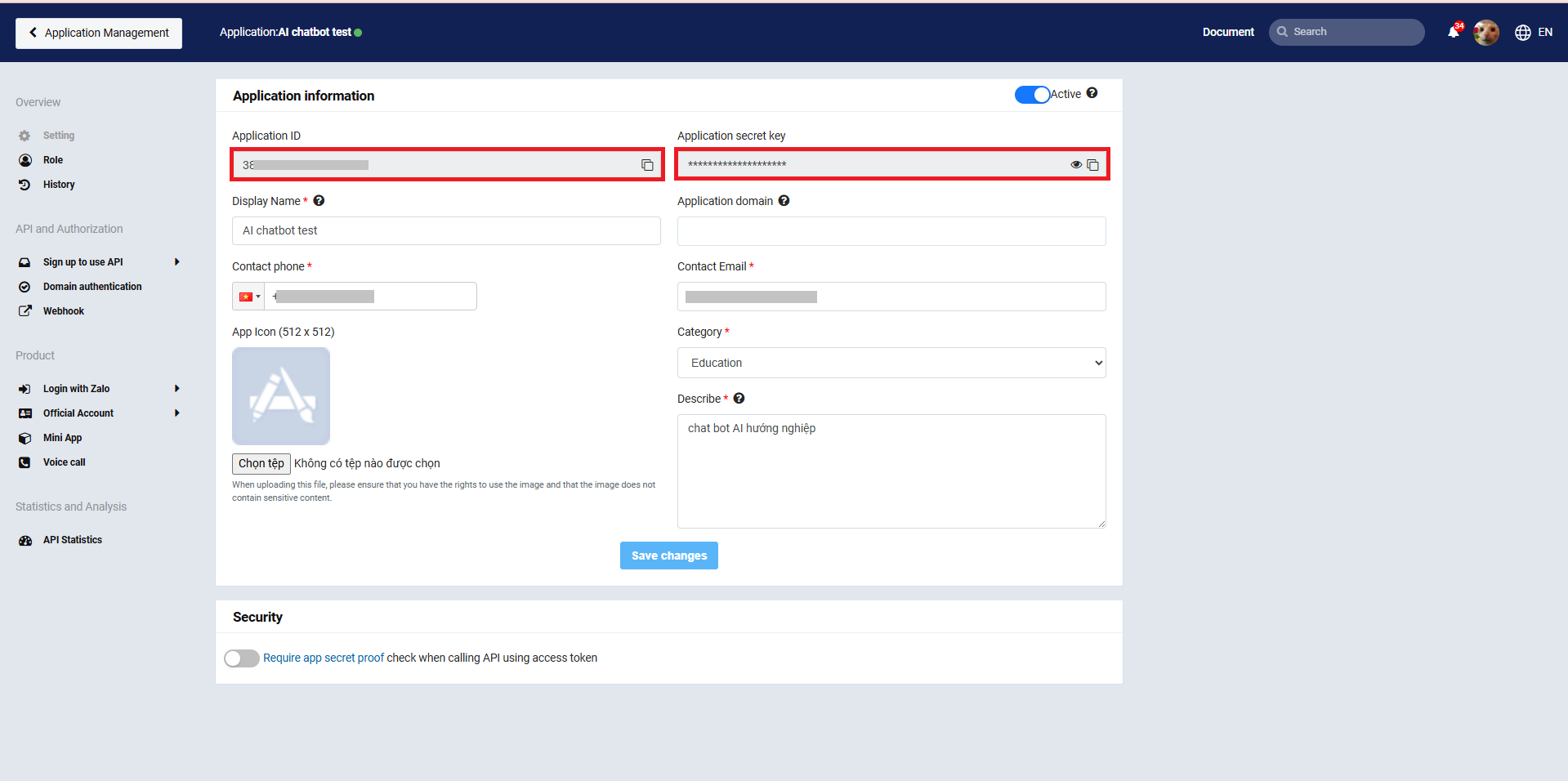Click help icon beside Application domain
The width and height of the screenshot is (1568, 781).
[x=784, y=201]
